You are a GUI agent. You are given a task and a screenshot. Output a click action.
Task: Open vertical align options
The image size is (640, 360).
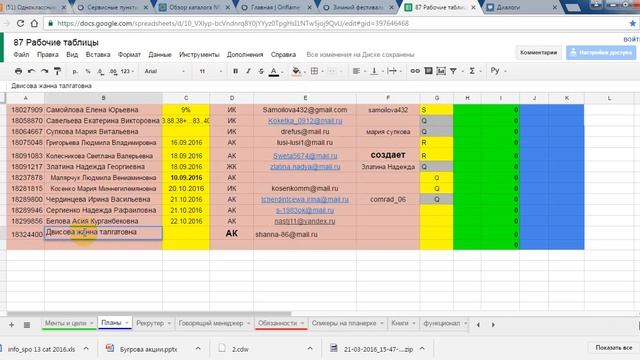(374, 71)
